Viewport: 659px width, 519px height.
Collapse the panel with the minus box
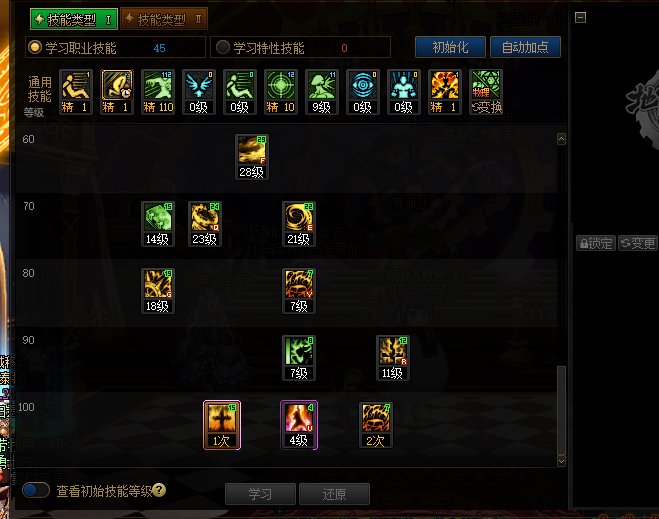pos(580,17)
